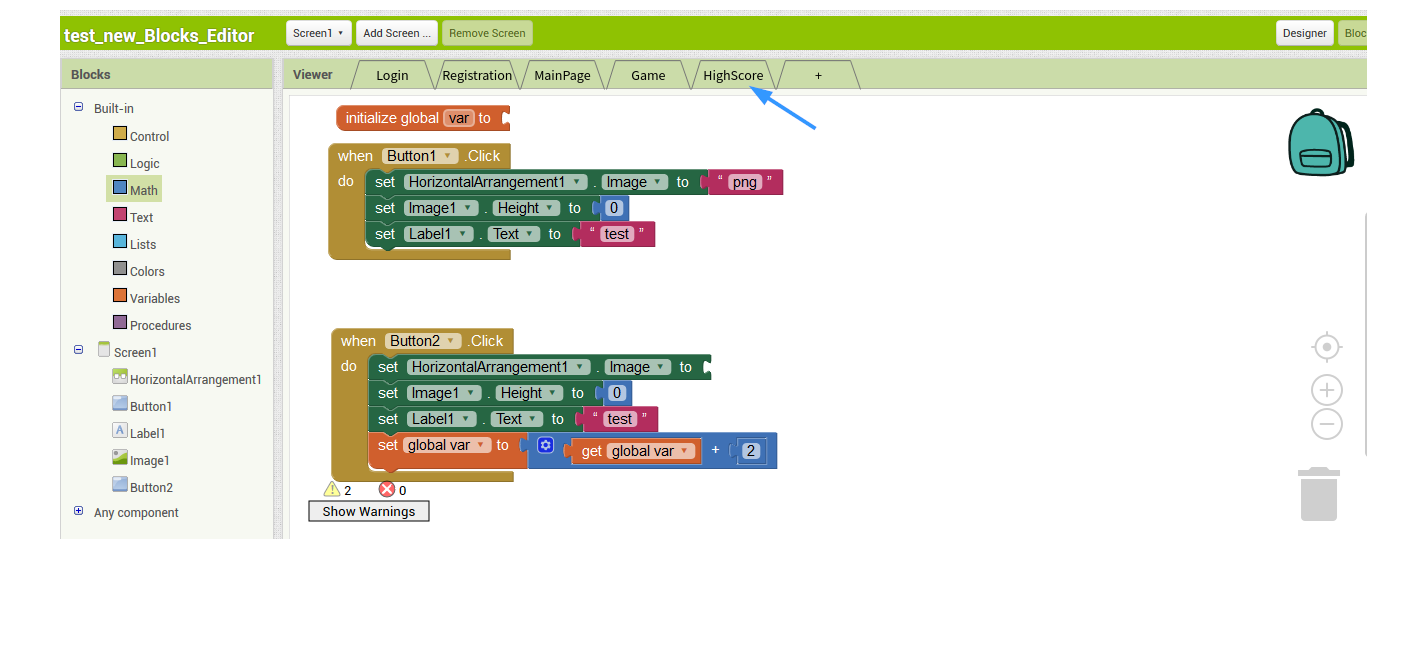Open Button2 dropdown in the second event block
This screenshot has height=649, width=1417.
(422, 341)
